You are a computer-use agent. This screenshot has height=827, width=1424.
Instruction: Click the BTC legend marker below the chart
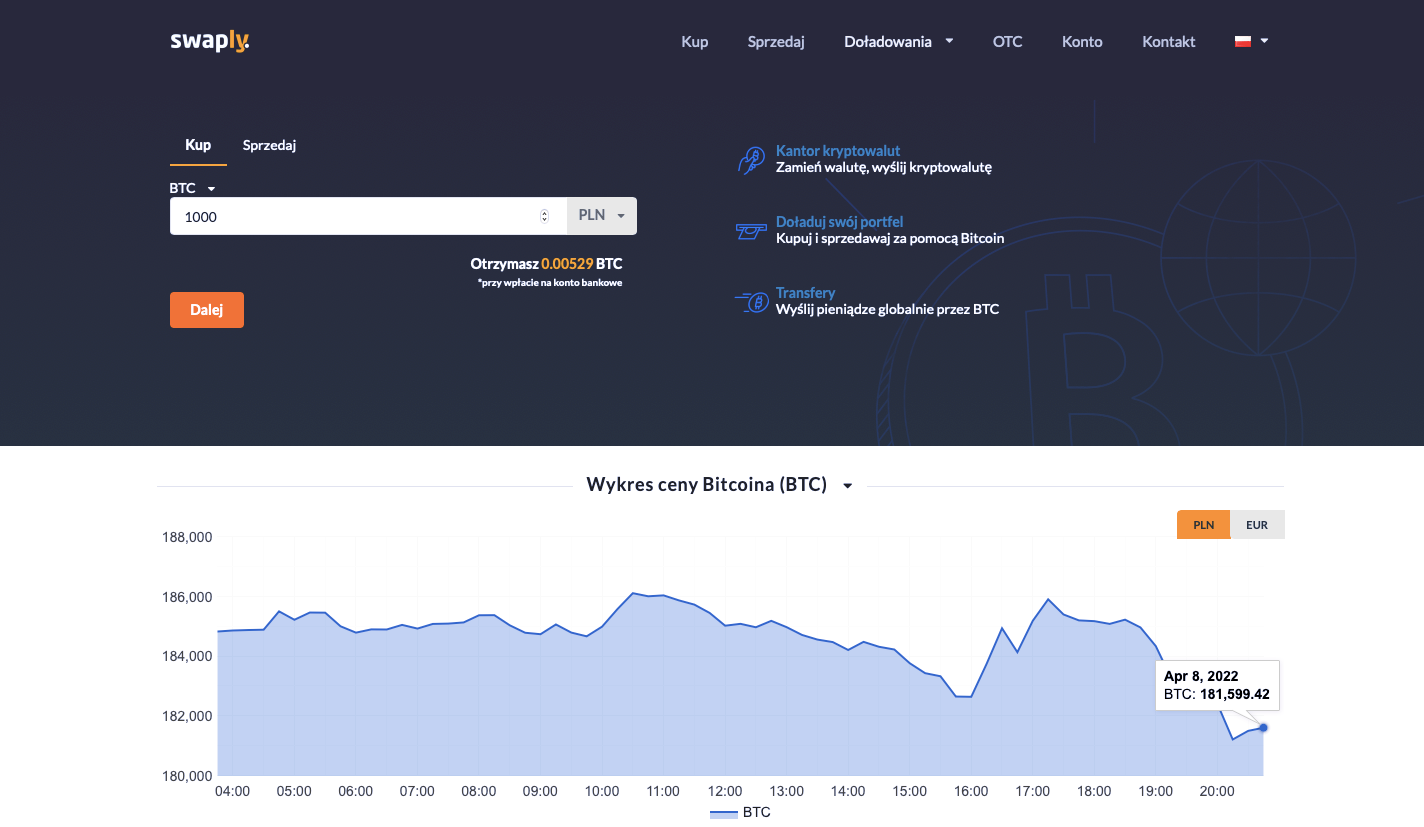[722, 812]
